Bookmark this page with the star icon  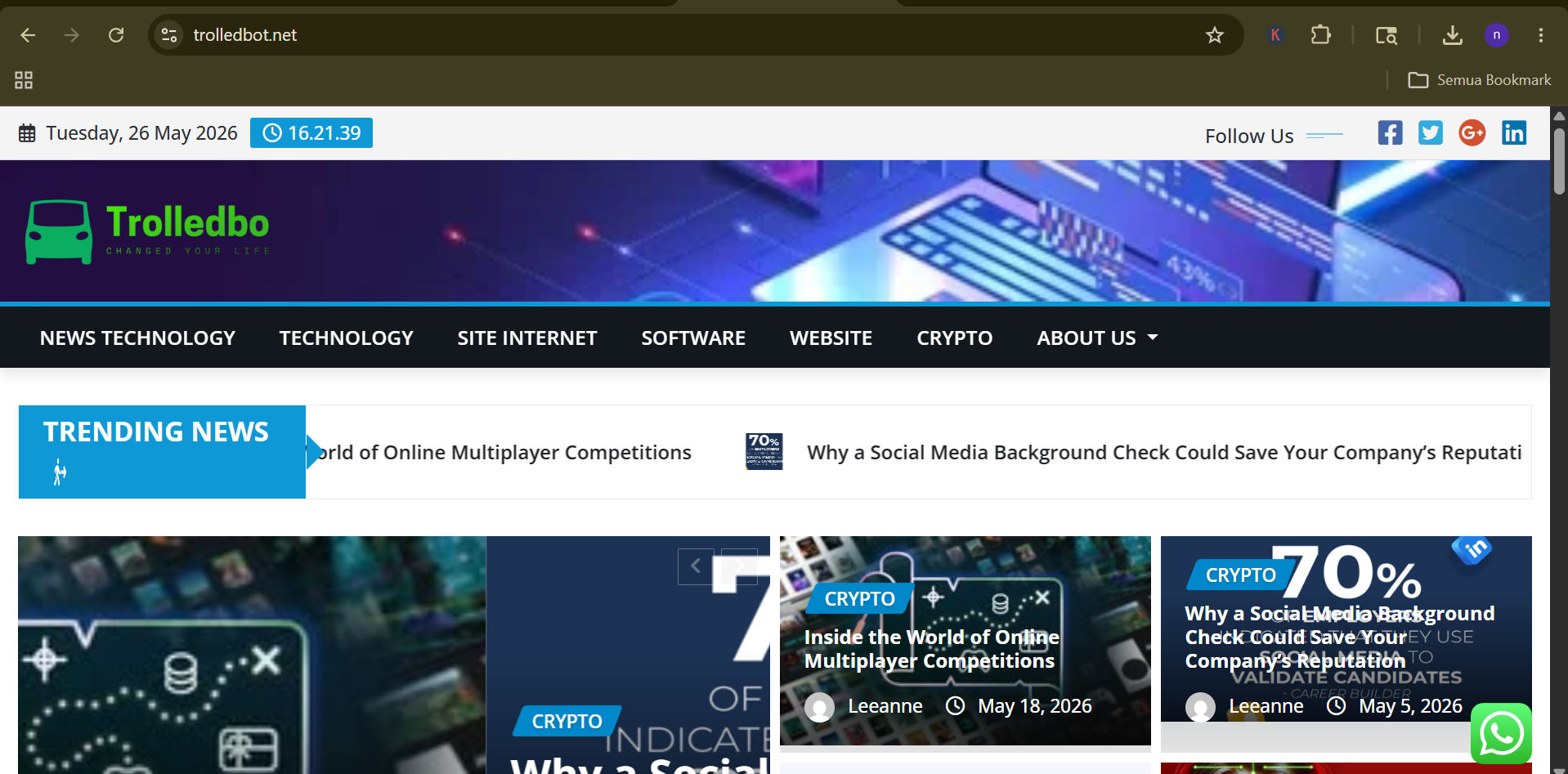coord(1215,35)
